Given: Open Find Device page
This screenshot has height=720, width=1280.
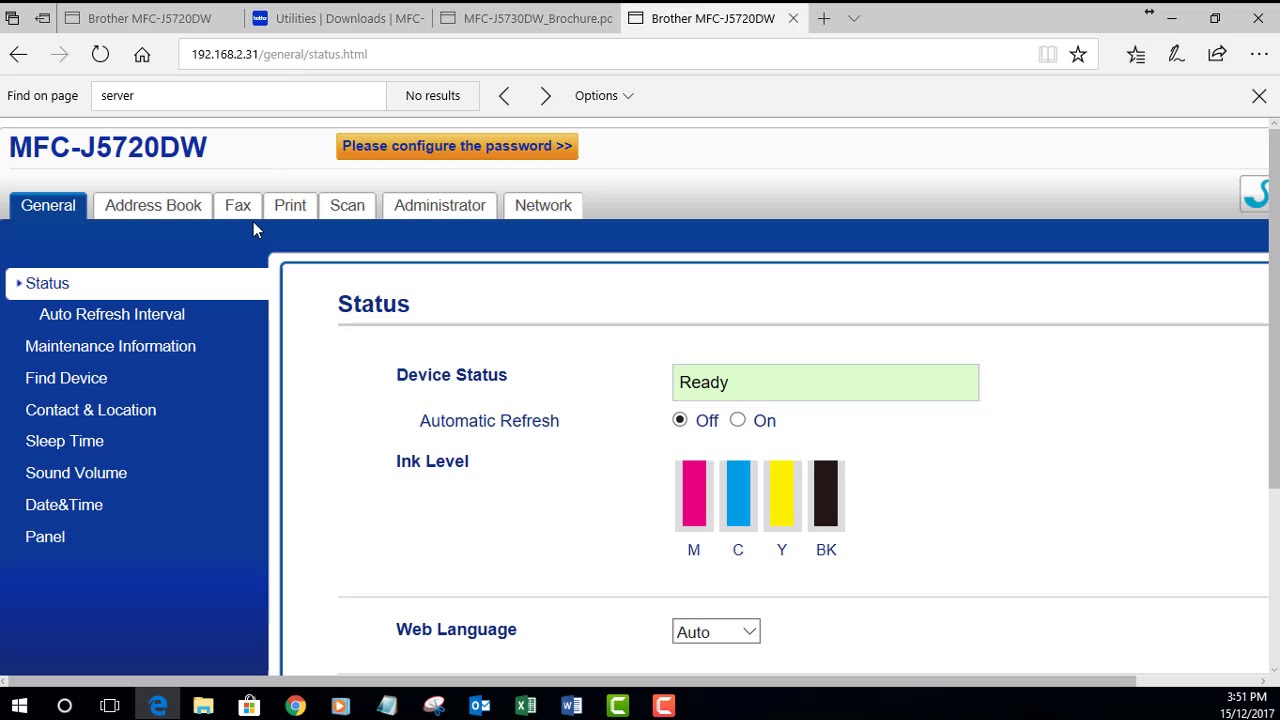Looking at the screenshot, I should coord(66,378).
